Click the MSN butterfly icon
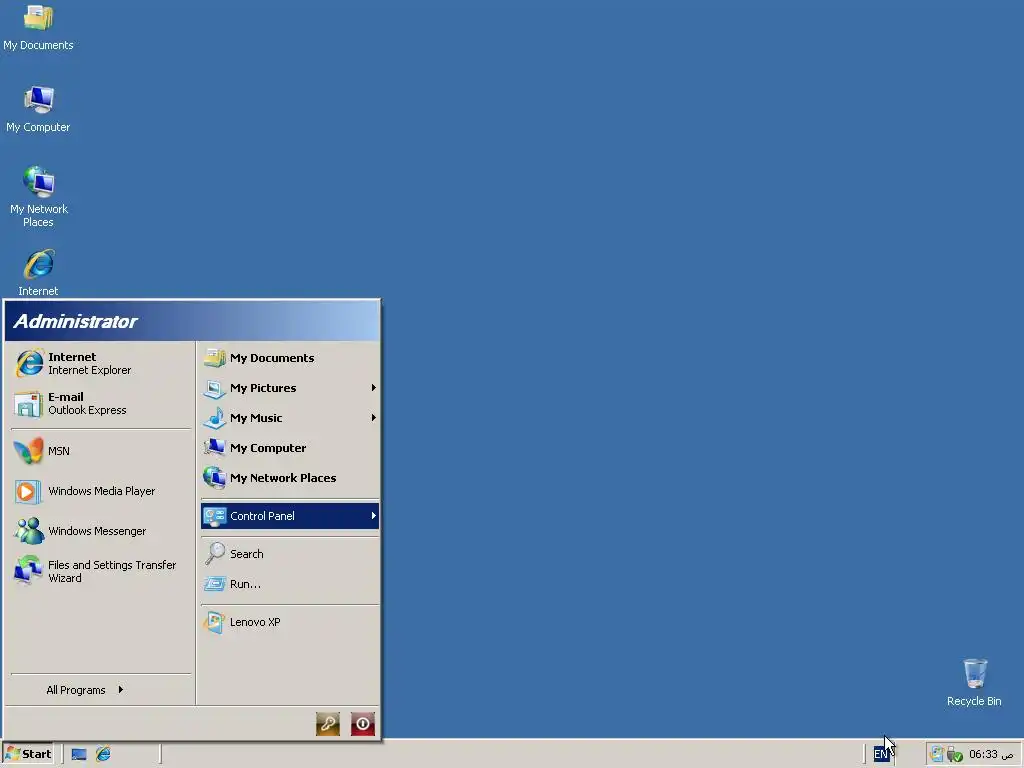Image resolution: width=1024 pixels, height=768 pixels. tap(28, 451)
